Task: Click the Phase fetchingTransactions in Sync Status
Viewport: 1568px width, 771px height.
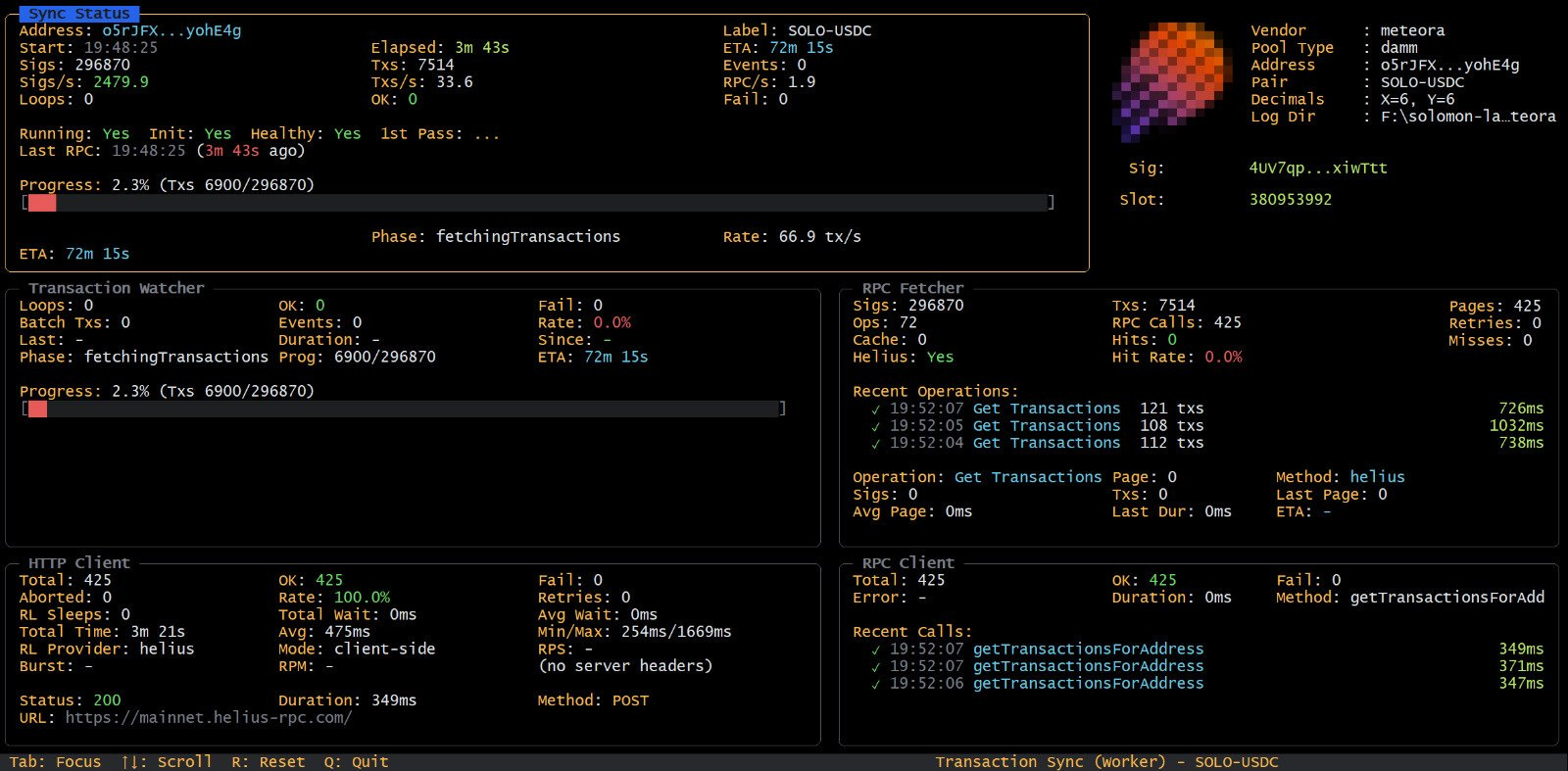Action: [528, 236]
